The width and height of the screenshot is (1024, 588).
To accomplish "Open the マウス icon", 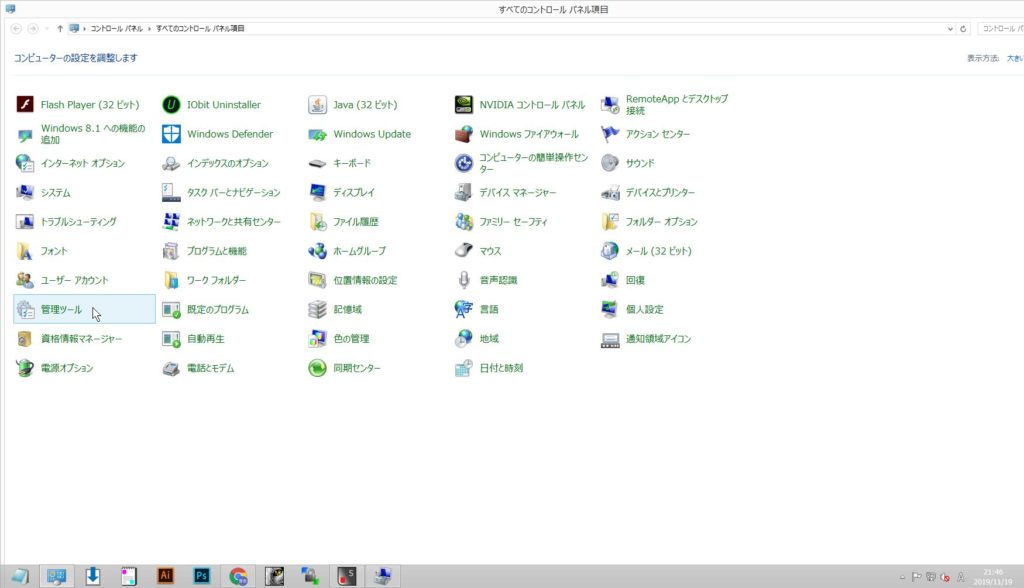I will 464,251.
